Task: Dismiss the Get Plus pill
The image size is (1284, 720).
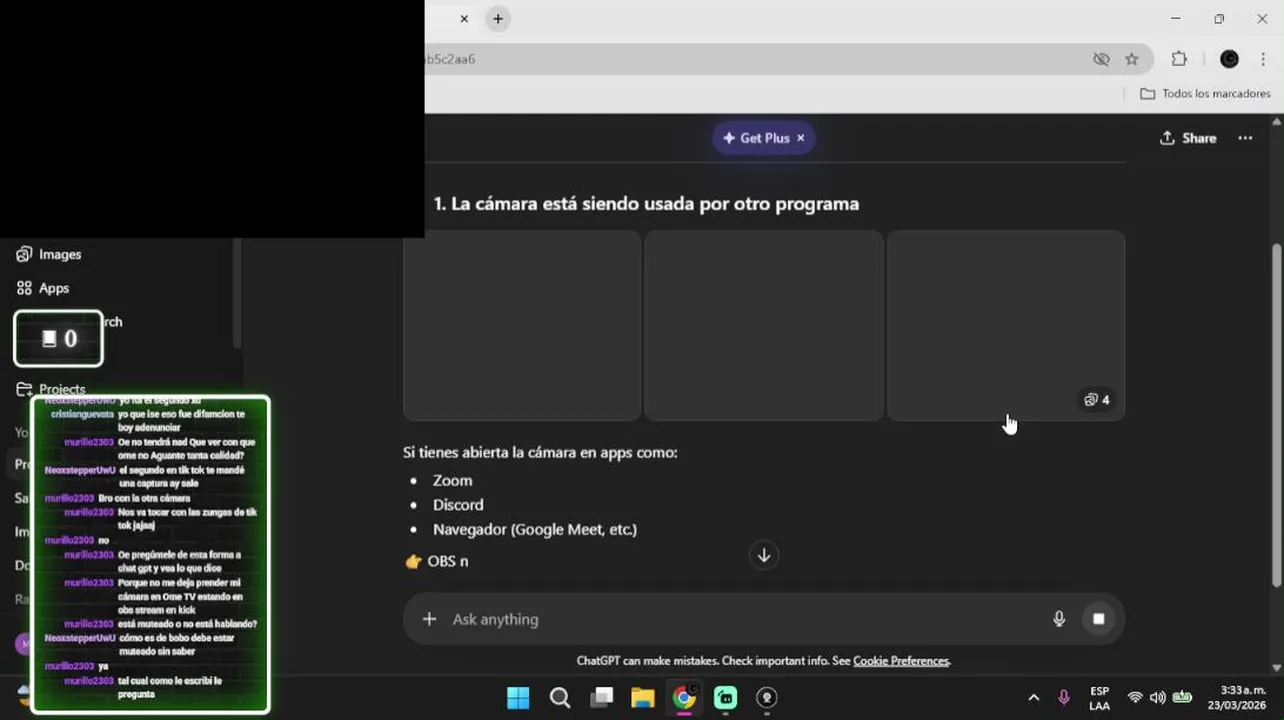Action: (801, 138)
